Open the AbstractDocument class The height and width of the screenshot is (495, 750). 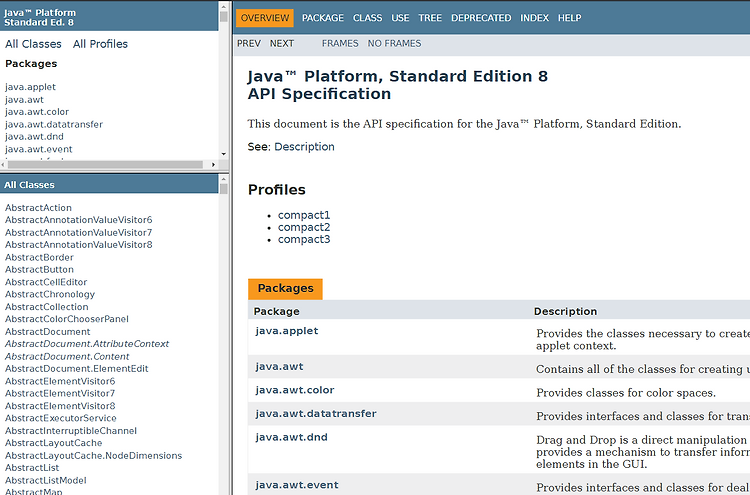47,332
